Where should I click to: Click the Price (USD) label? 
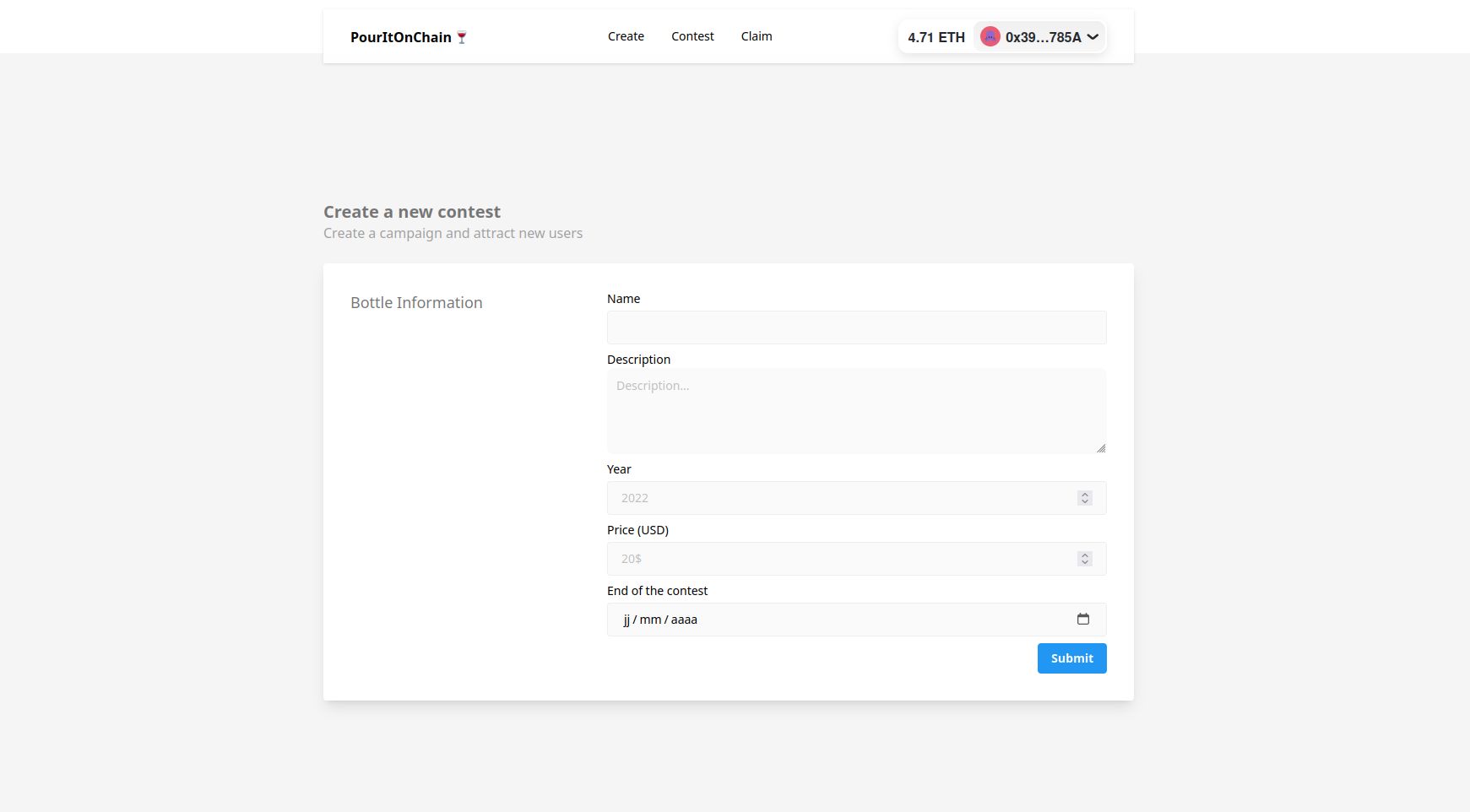[x=637, y=530]
